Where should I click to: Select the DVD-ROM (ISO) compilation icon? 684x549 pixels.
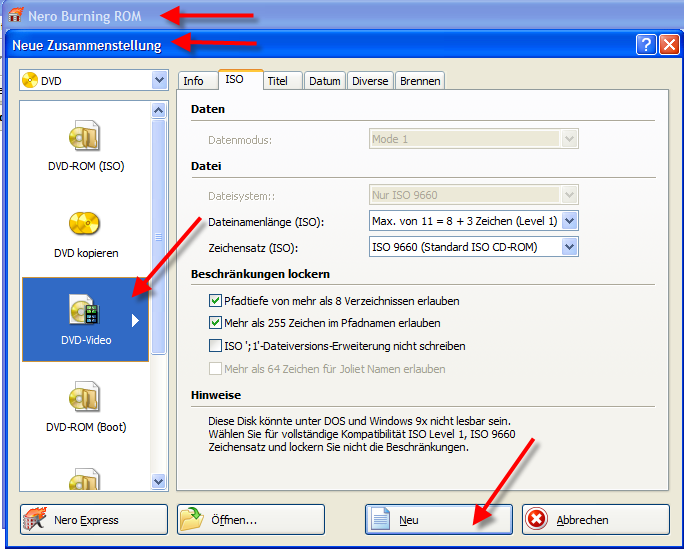[x=85, y=136]
